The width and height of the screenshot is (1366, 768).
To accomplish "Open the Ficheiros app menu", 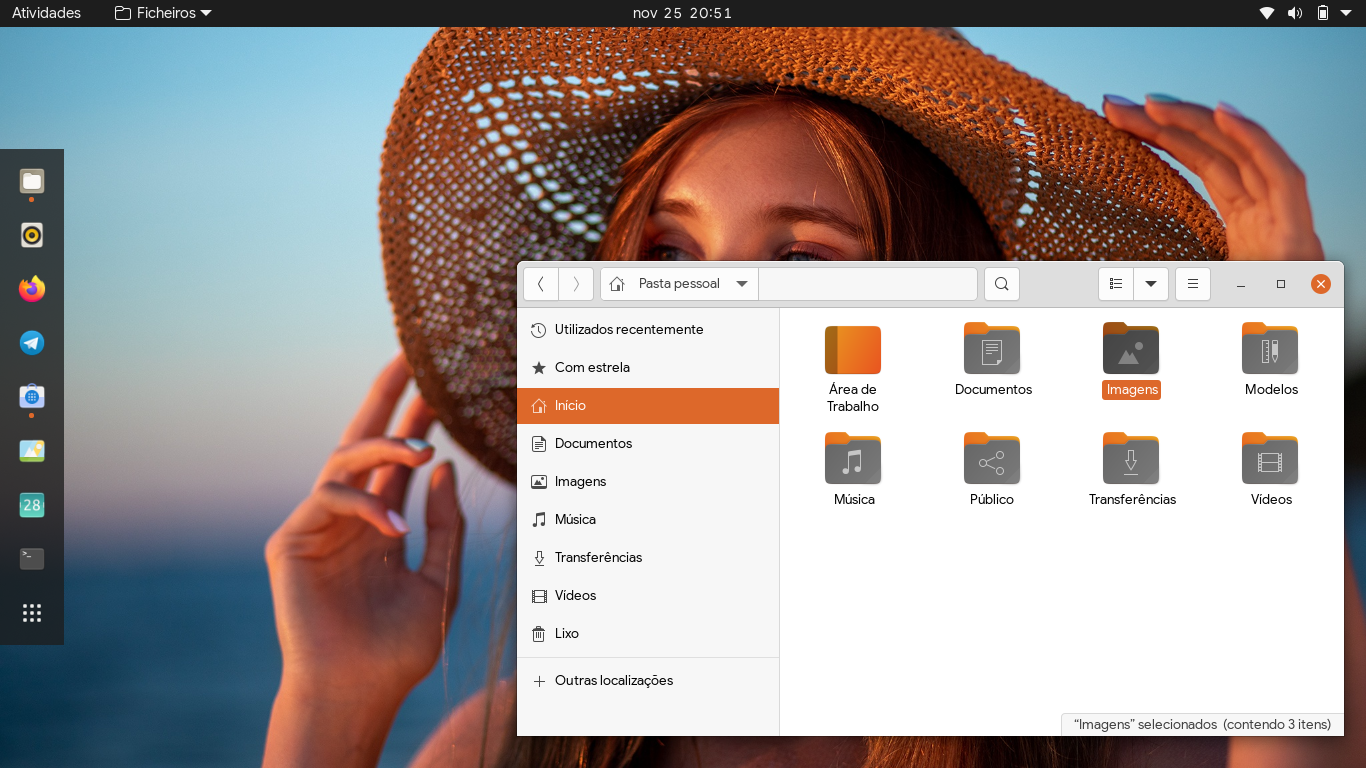I will pos(163,13).
